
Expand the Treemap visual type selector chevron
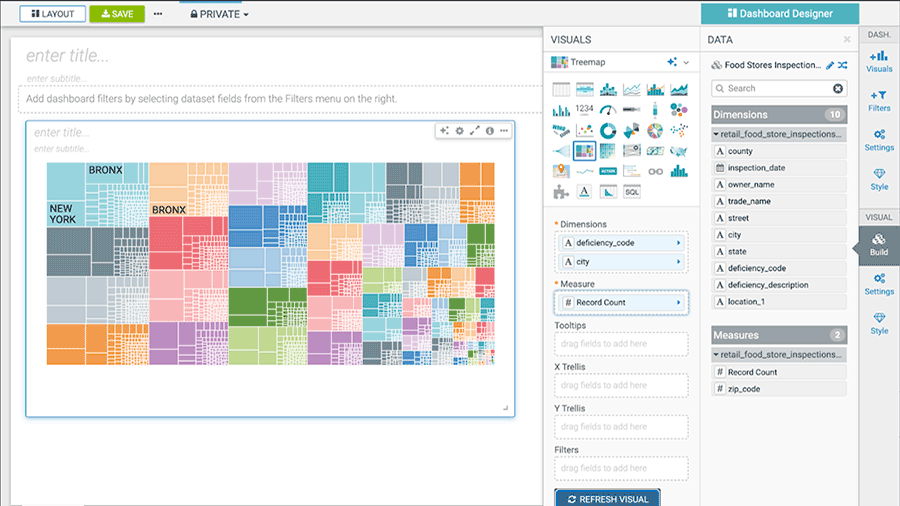[x=686, y=62]
